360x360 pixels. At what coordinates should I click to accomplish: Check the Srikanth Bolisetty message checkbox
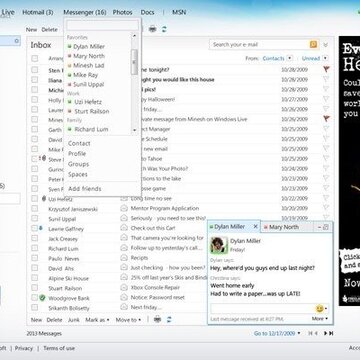[35, 307]
